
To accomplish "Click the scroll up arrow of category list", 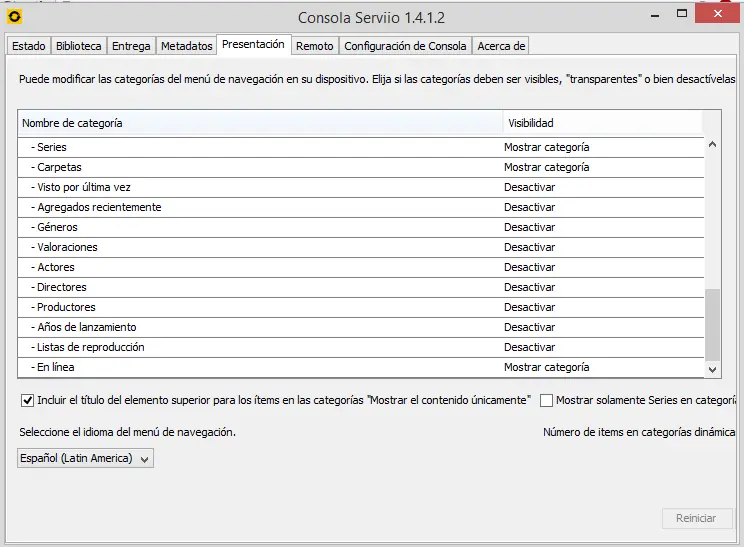I will click(x=712, y=144).
